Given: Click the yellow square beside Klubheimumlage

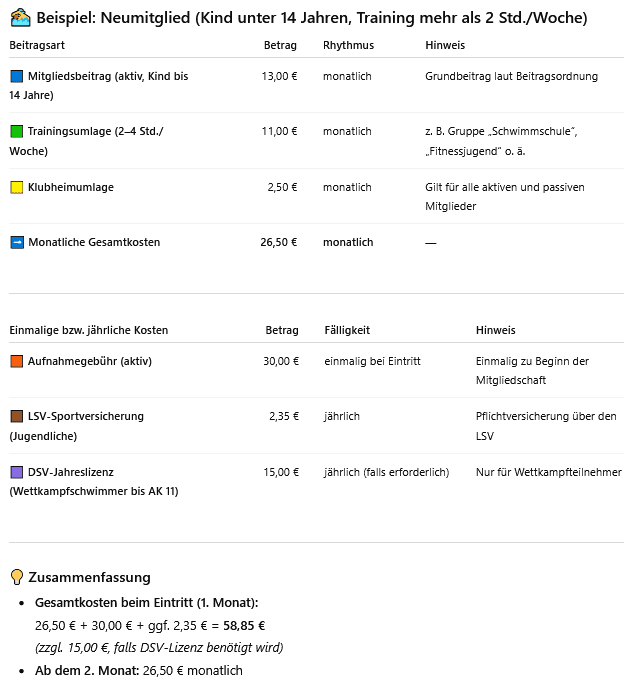Looking at the screenshot, I should [x=16, y=187].
